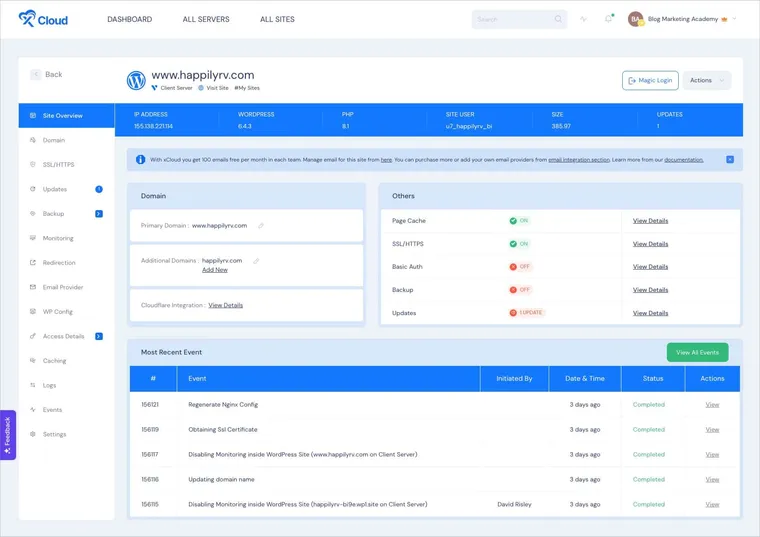
Task: Click Add New under Additional Domains
Action: tap(215, 270)
